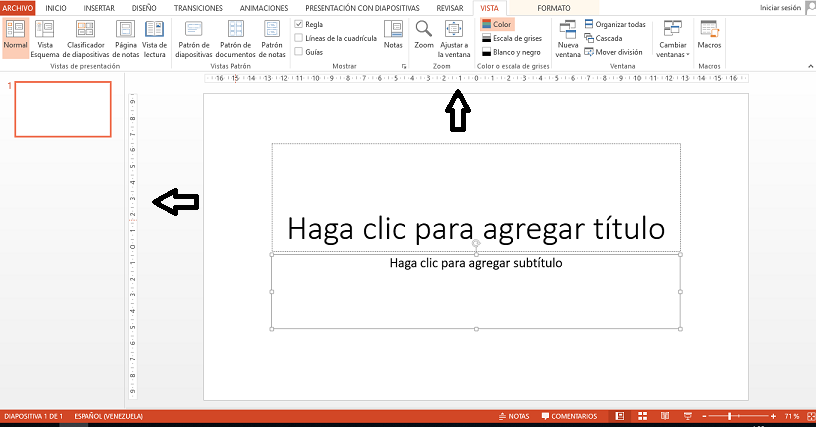Image resolution: width=816 pixels, height=427 pixels.
Task: Click Patrón de diapositivas icon
Action: click(193, 31)
